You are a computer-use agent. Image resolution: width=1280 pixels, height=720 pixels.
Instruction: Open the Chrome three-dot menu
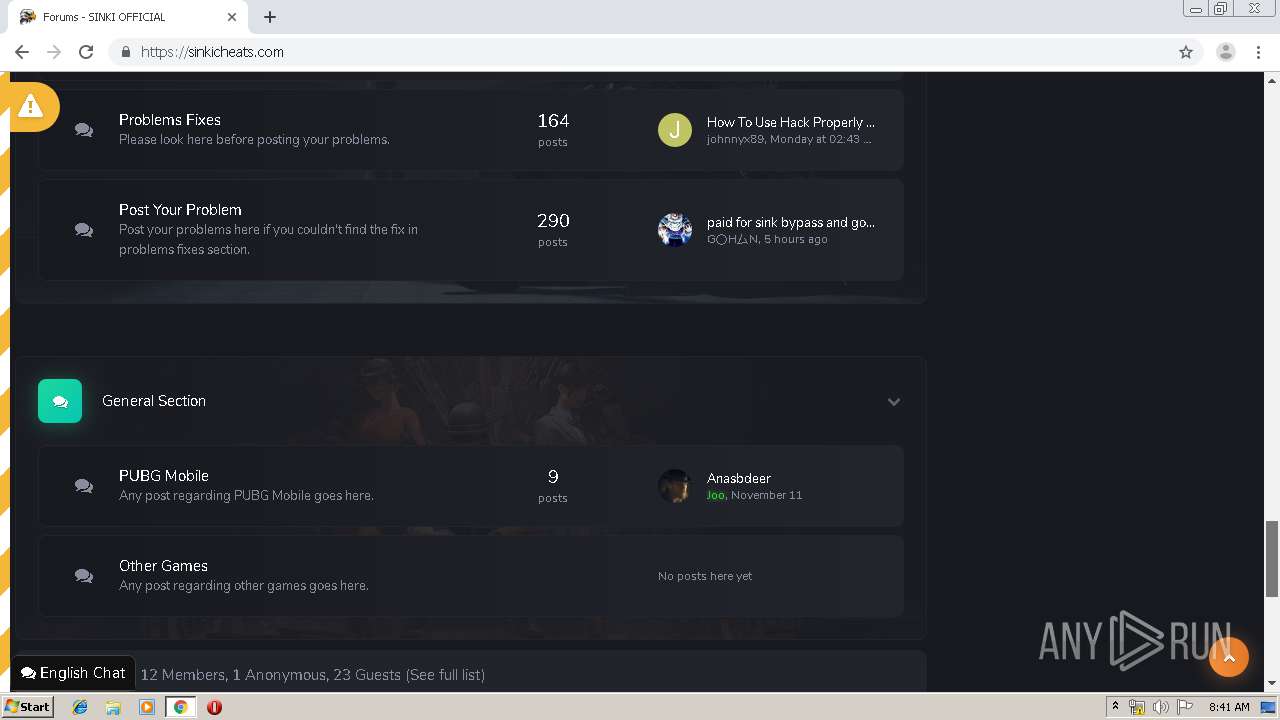1259,52
